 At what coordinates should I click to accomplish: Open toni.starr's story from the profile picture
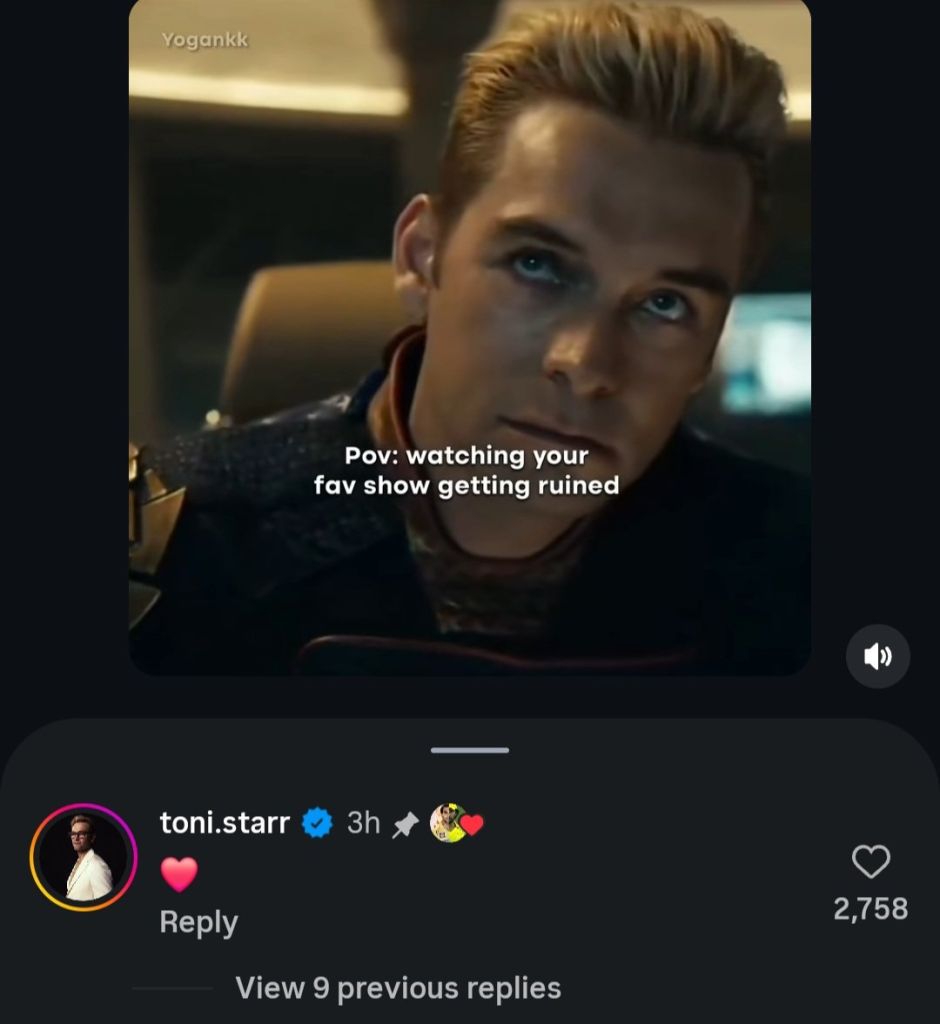[84, 857]
